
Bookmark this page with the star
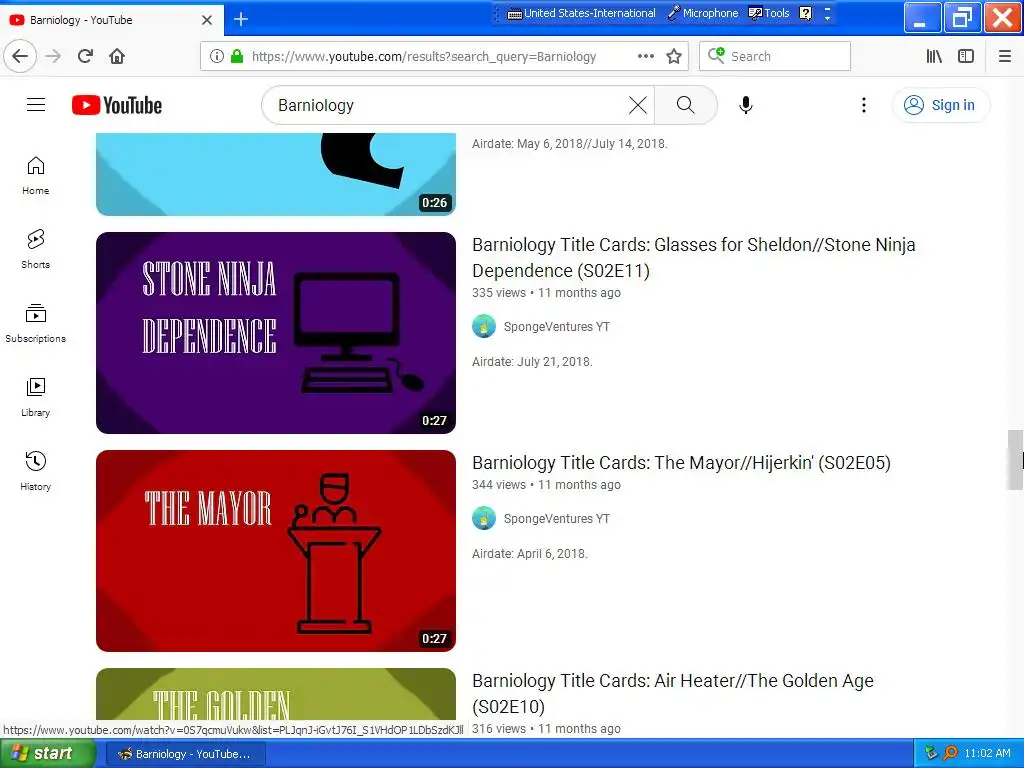pyautogui.click(x=674, y=56)
